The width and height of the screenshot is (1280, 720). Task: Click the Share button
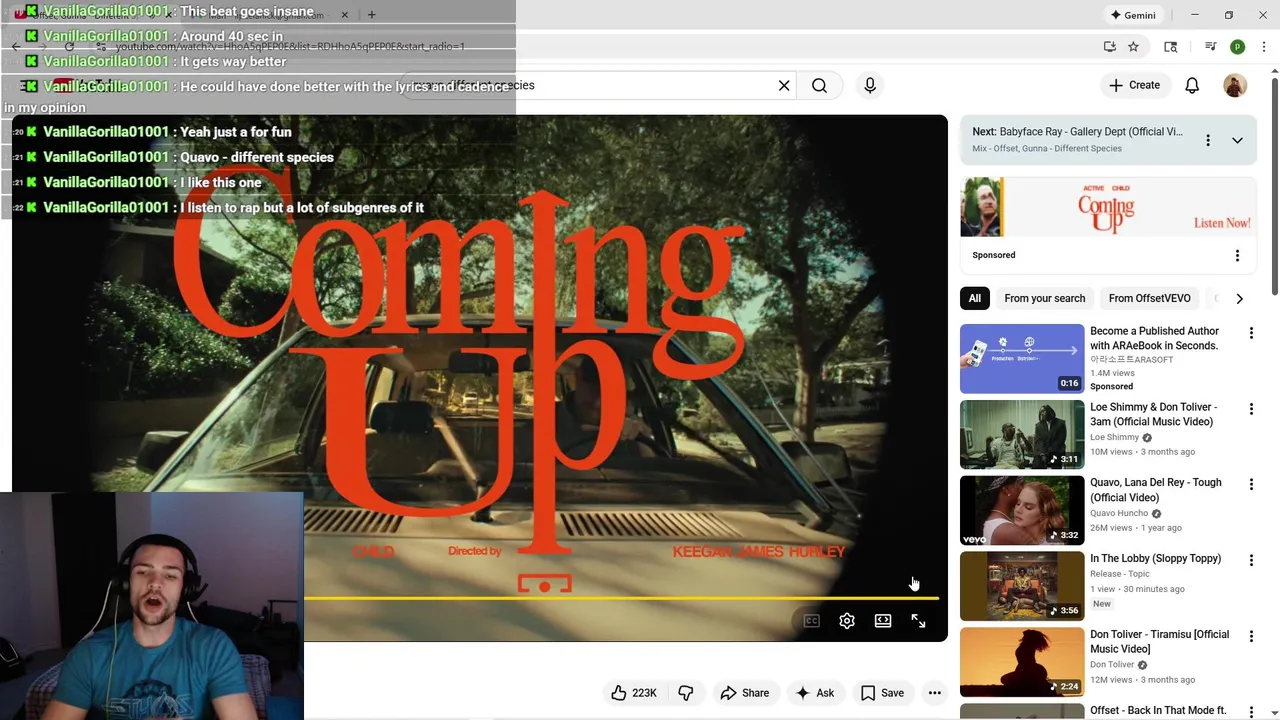pyautogui.click(x=745, y=693)
